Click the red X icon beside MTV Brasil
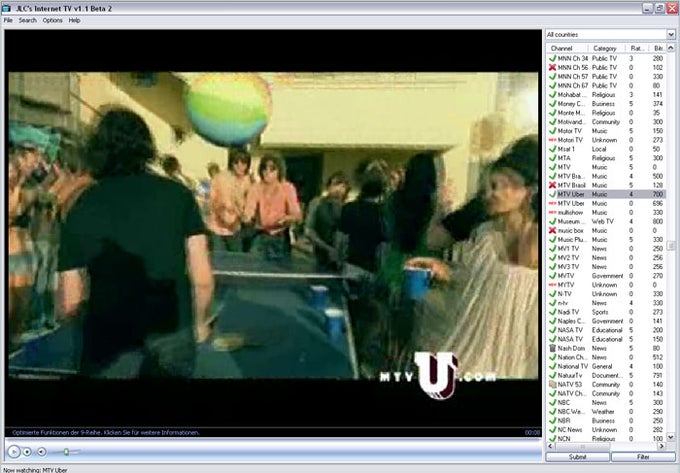680x473 pixels. (x=552, y=185)
